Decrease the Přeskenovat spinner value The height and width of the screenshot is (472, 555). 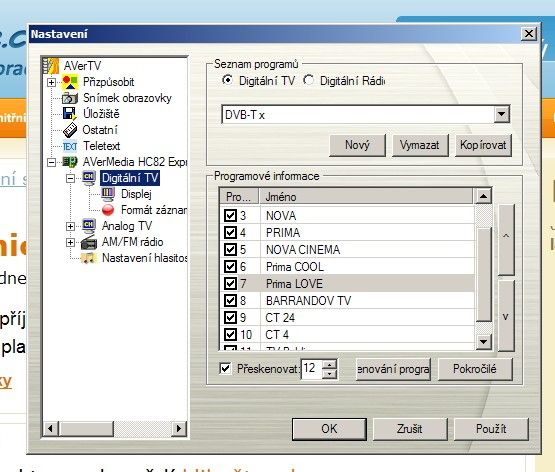click(x=330, y=374)
